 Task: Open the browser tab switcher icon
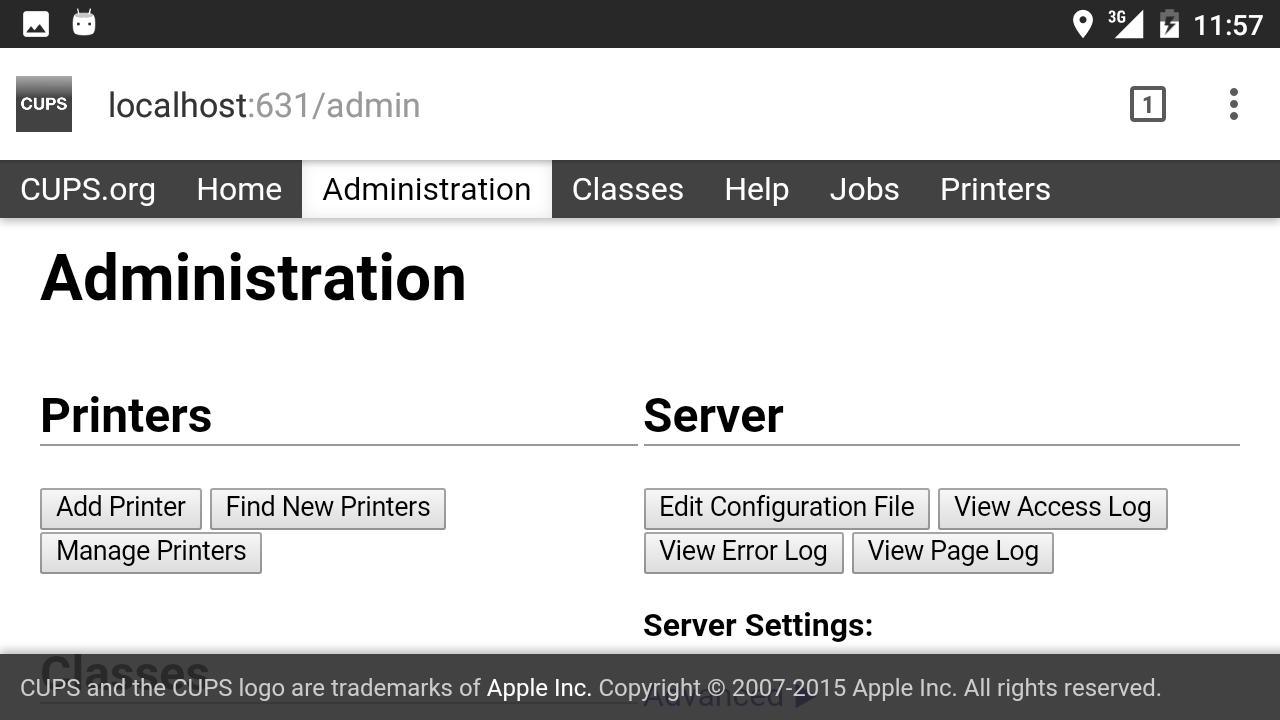1147,104
